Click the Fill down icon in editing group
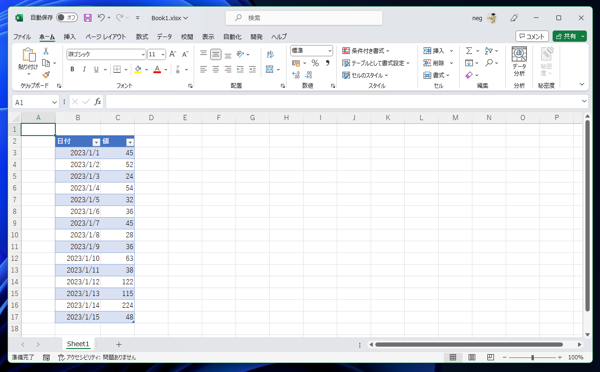 469,63
